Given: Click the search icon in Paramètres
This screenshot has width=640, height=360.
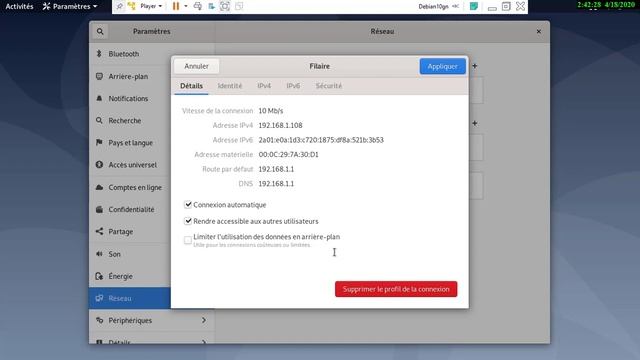Looking at the screenshot, I should click(x=100, y=31).
